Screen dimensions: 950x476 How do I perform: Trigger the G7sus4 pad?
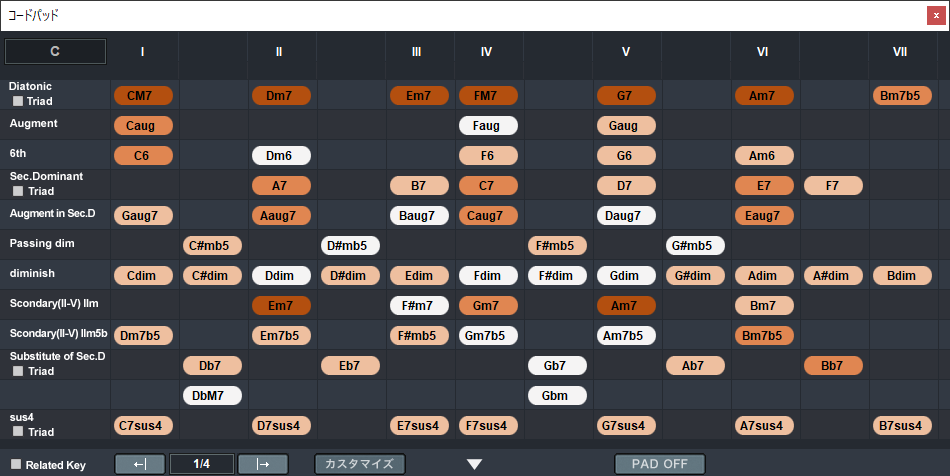pos(626,426)
